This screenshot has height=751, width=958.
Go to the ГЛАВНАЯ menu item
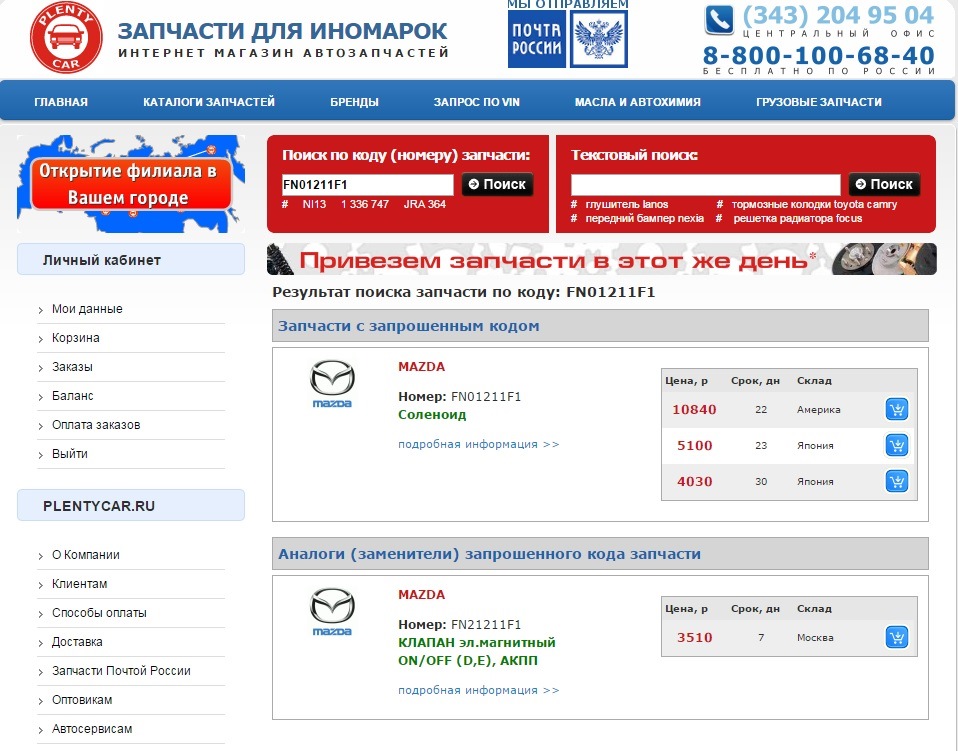[61, 102]
